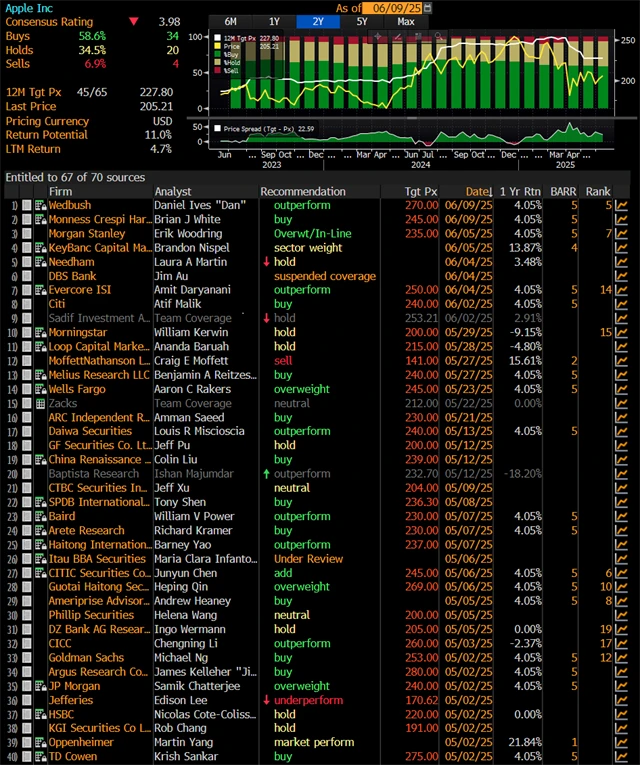Click chart icon in Morningstar row

[621, 331]
